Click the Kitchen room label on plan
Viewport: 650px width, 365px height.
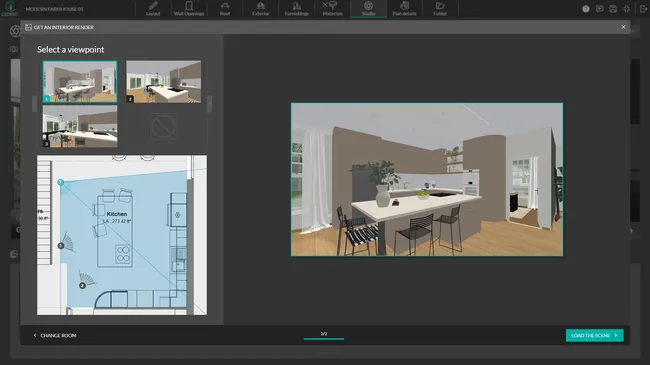(x=117, y=214)
